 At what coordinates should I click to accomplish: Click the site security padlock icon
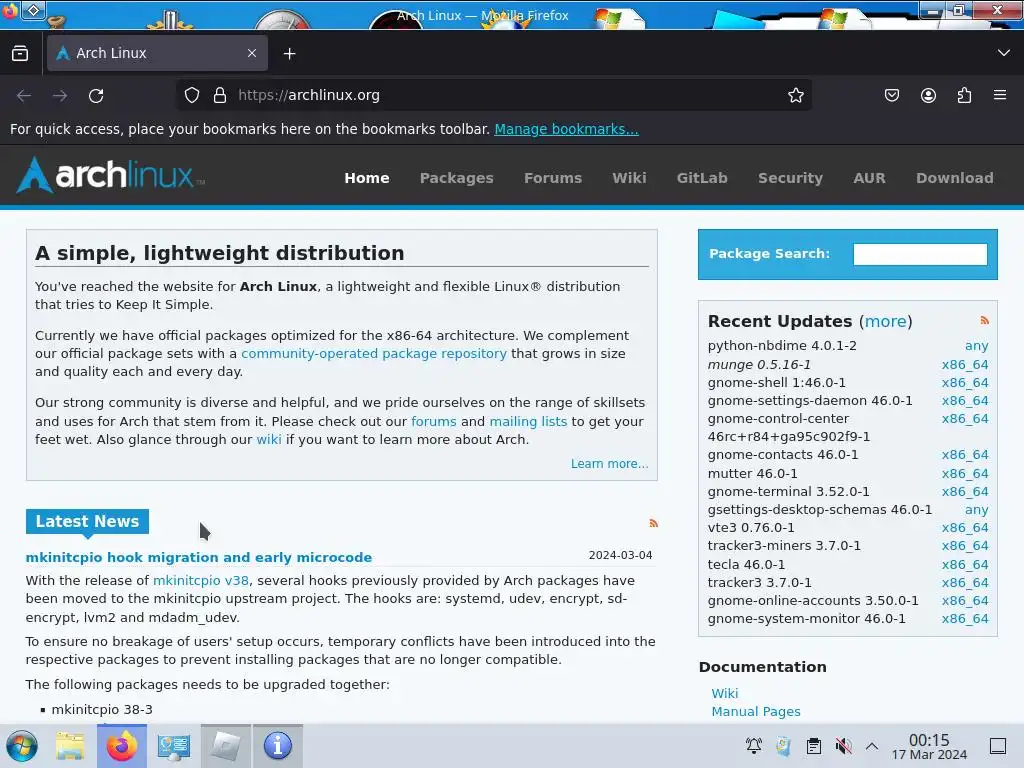point(220,95)
